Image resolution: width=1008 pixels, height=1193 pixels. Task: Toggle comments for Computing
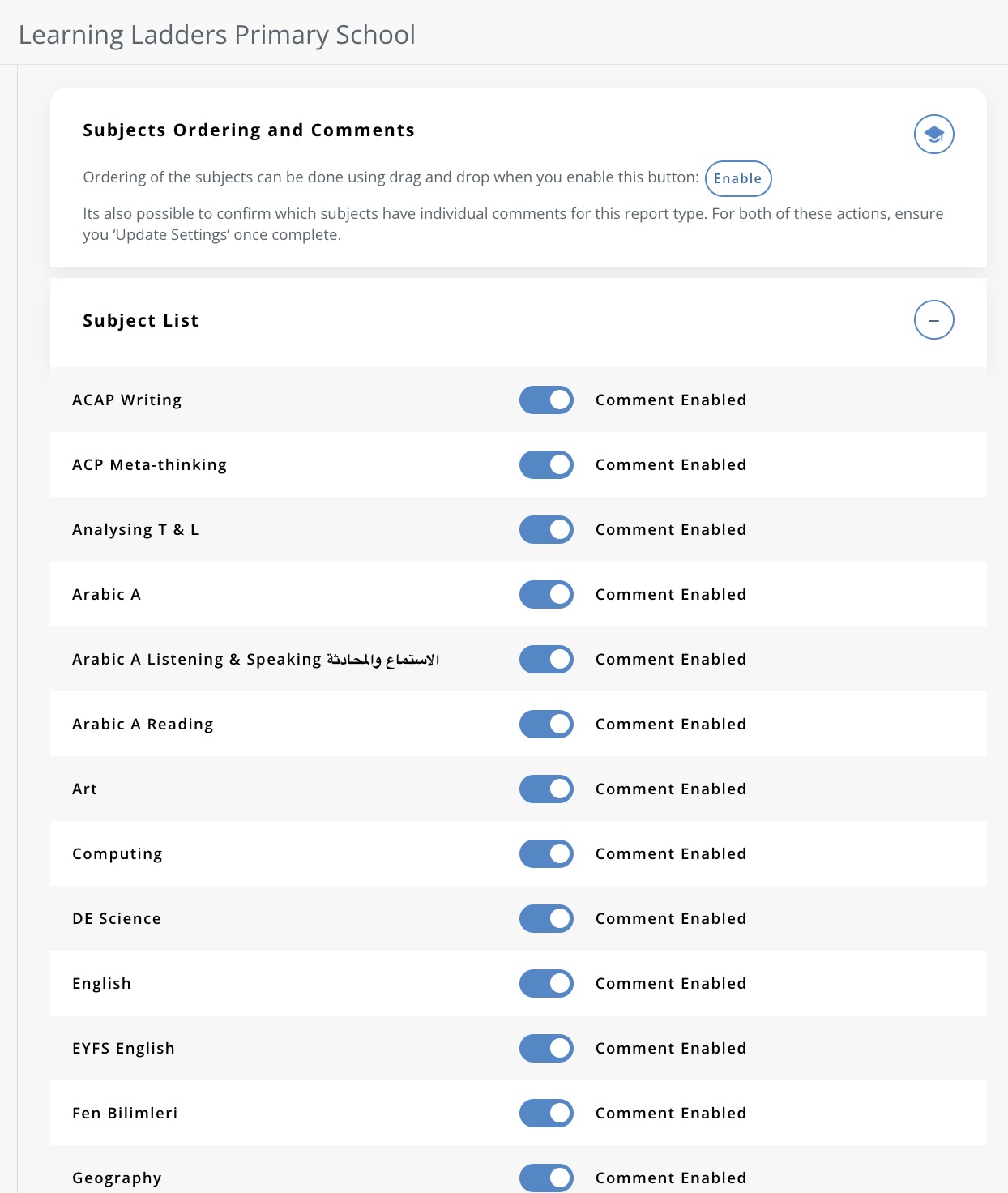(546, 853)
